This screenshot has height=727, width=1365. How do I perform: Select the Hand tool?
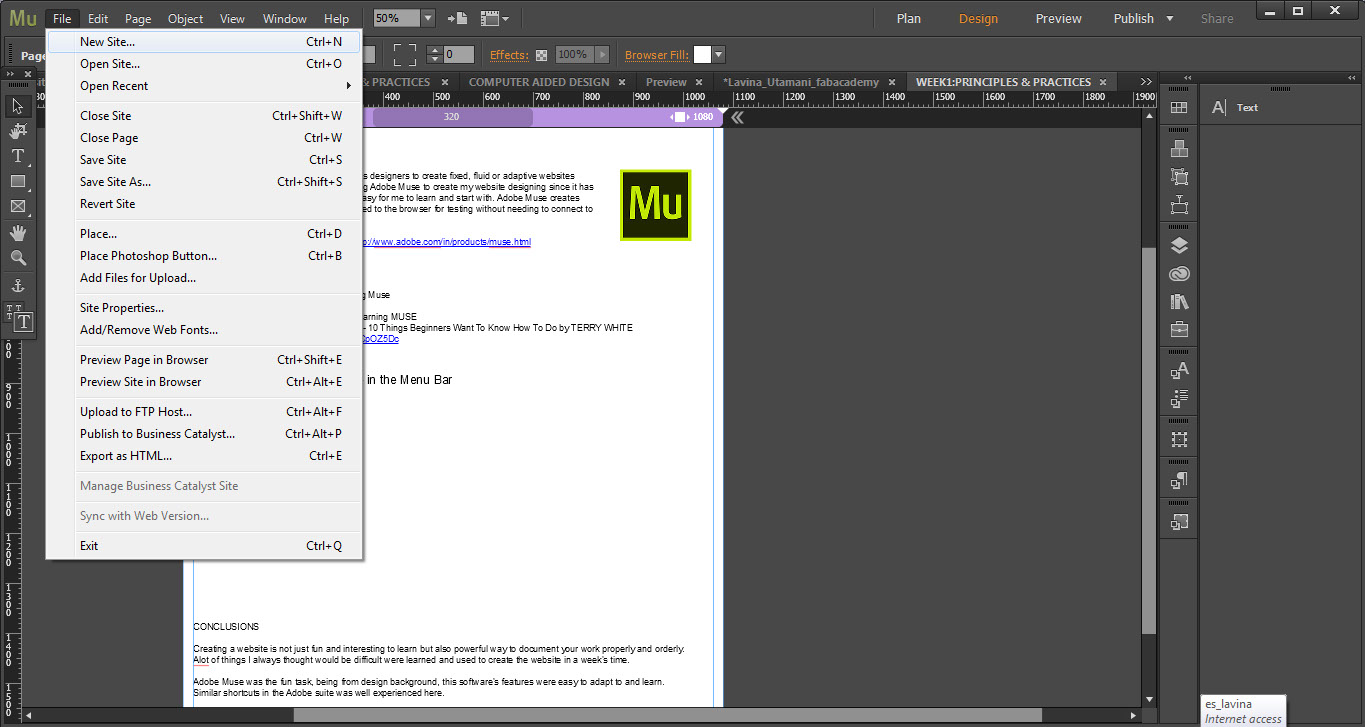coord(18,233)
